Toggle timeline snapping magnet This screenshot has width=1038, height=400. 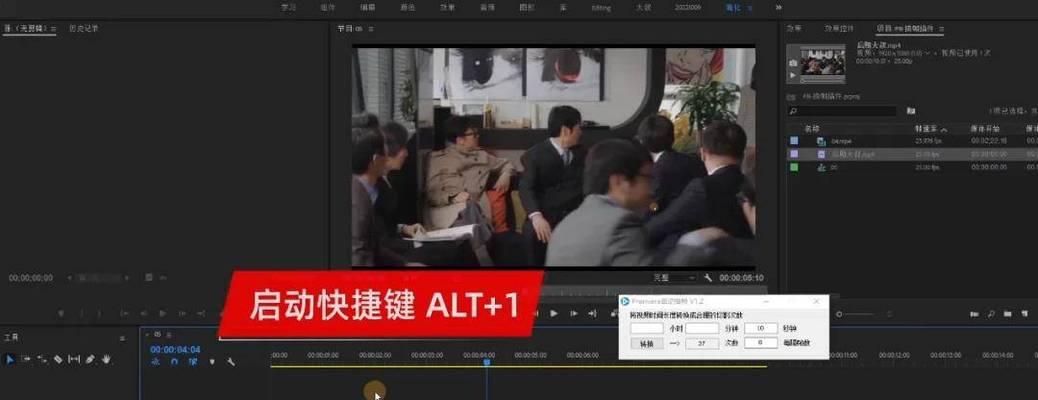point(174,362)
